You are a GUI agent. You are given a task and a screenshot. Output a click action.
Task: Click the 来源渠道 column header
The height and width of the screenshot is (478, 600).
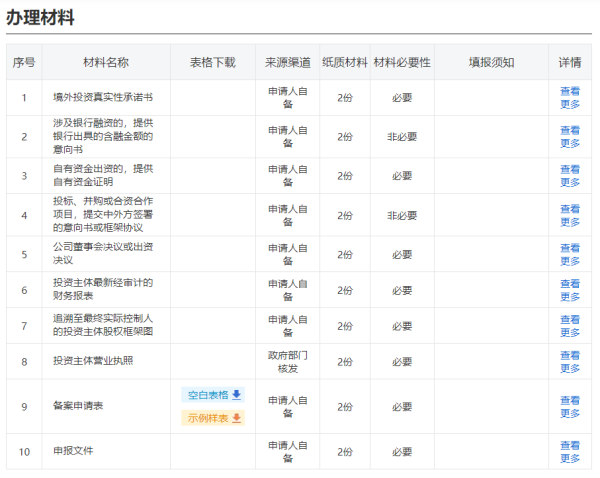288,62
